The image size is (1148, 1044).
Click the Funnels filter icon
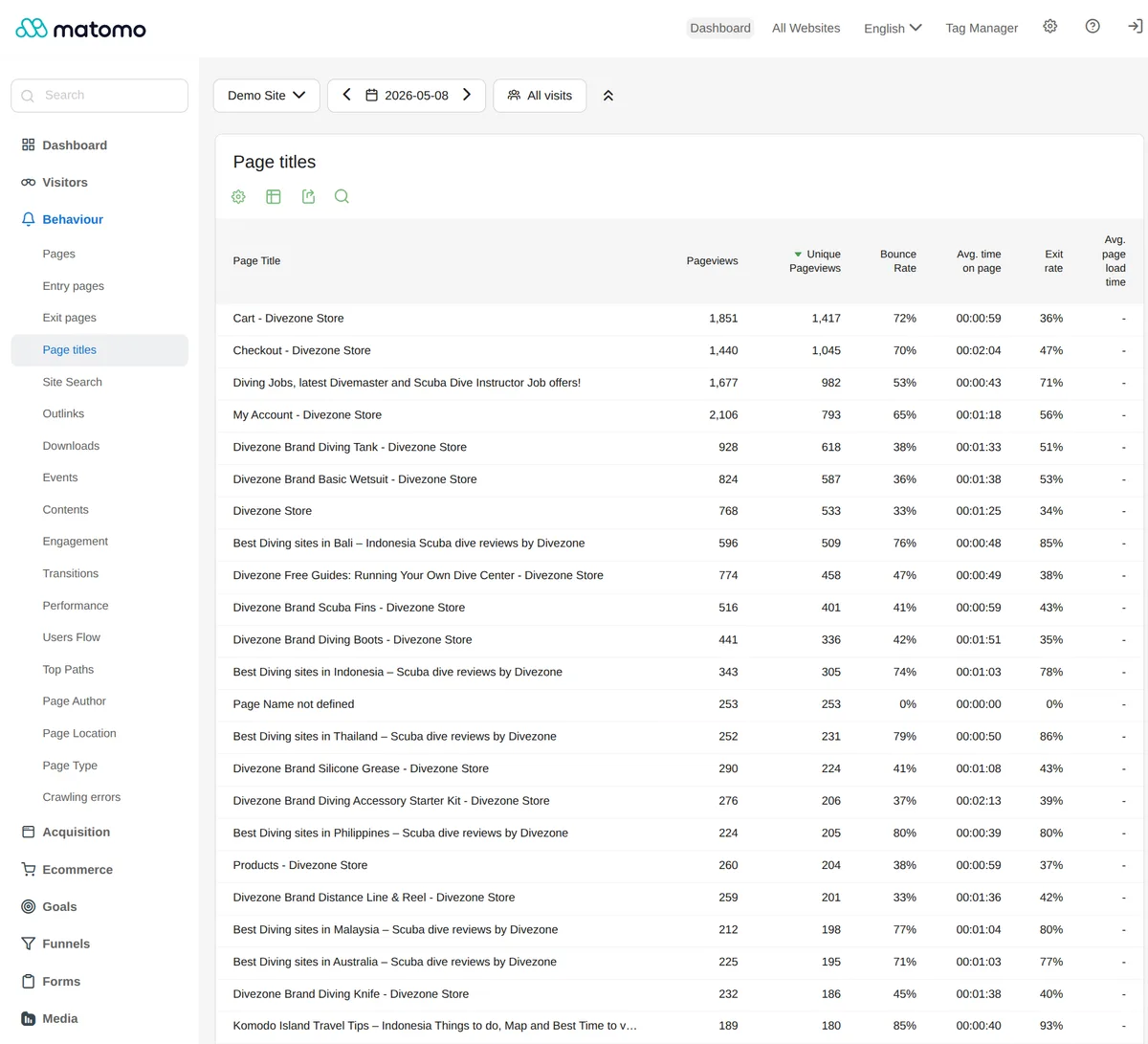(x=28, y=944)
